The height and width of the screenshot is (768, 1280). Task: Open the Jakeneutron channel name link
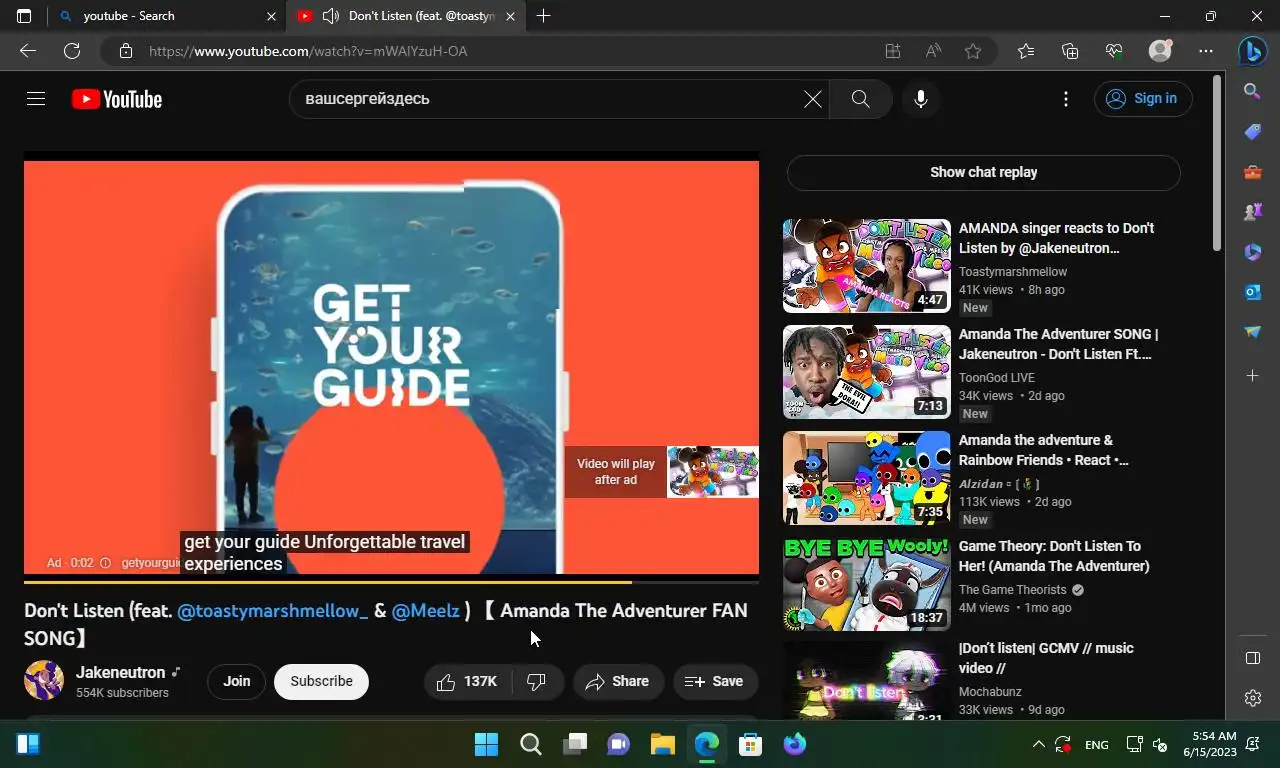(120, 673)
